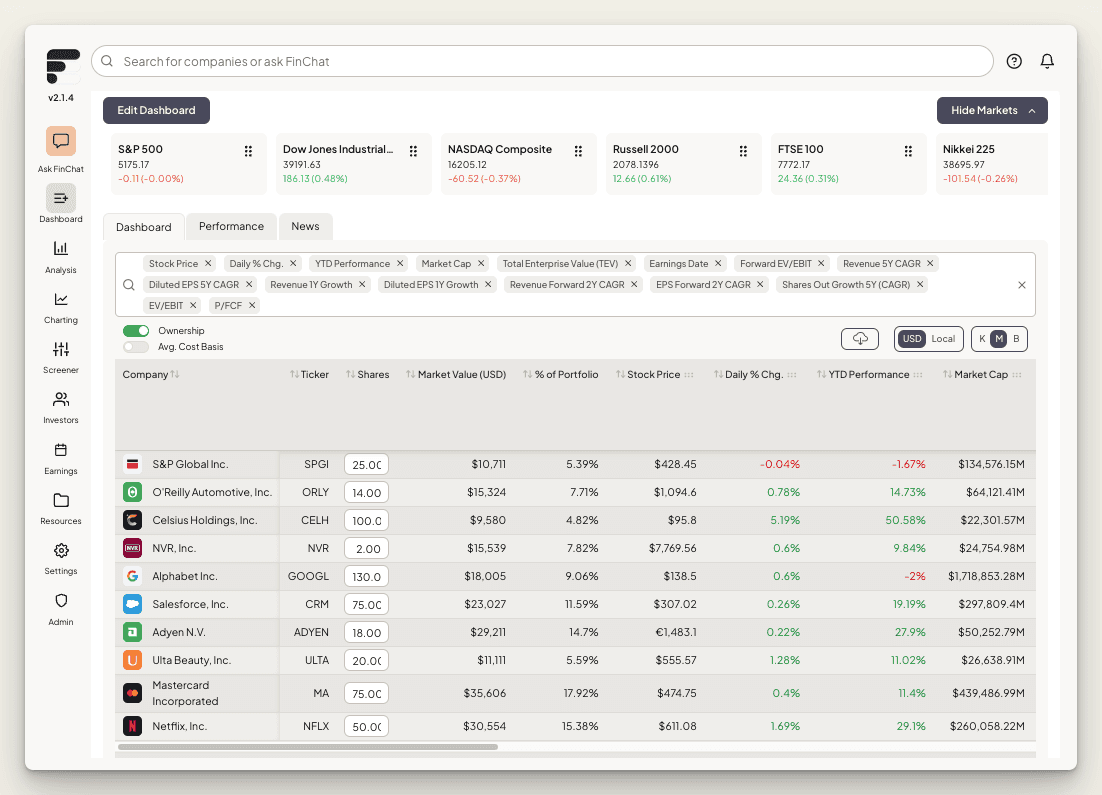The width and height of the screenshot is (1102, 795).
Task: Remove the Market Cap chip
Action: [481, 264]
